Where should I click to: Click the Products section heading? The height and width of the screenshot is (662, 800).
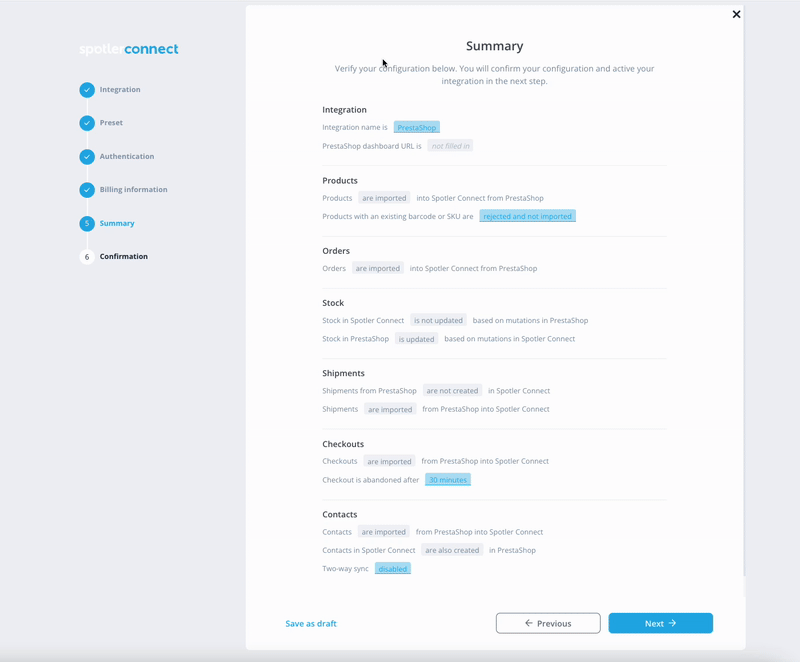click(340, 181)
